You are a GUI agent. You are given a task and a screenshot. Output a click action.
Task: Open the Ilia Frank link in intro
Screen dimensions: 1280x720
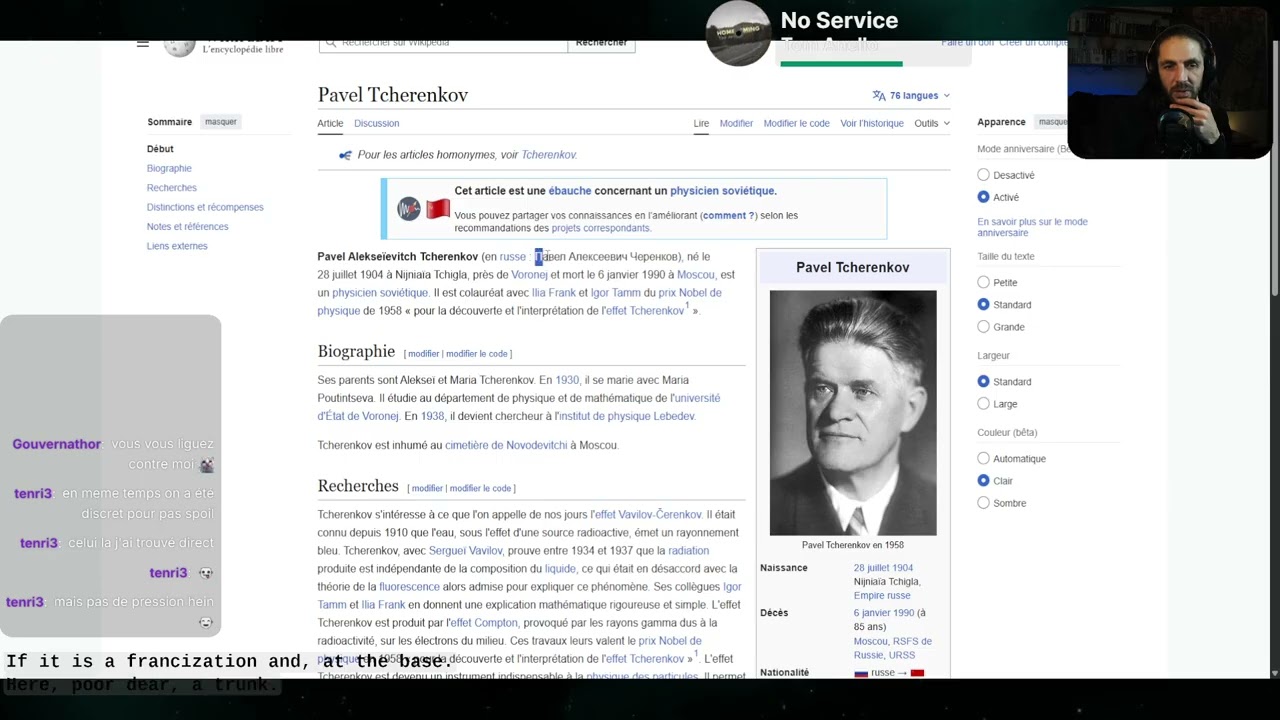[553, 293]
